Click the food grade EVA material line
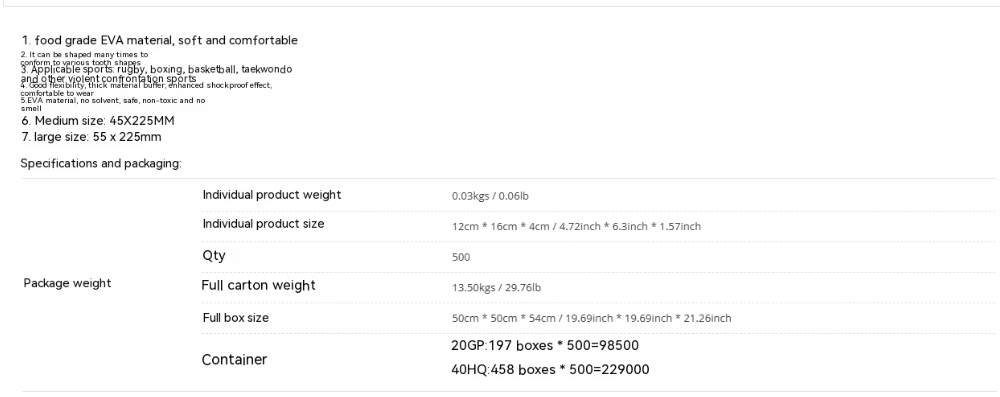This screenshot has height=397, width=1000. (x=159, y=40)
